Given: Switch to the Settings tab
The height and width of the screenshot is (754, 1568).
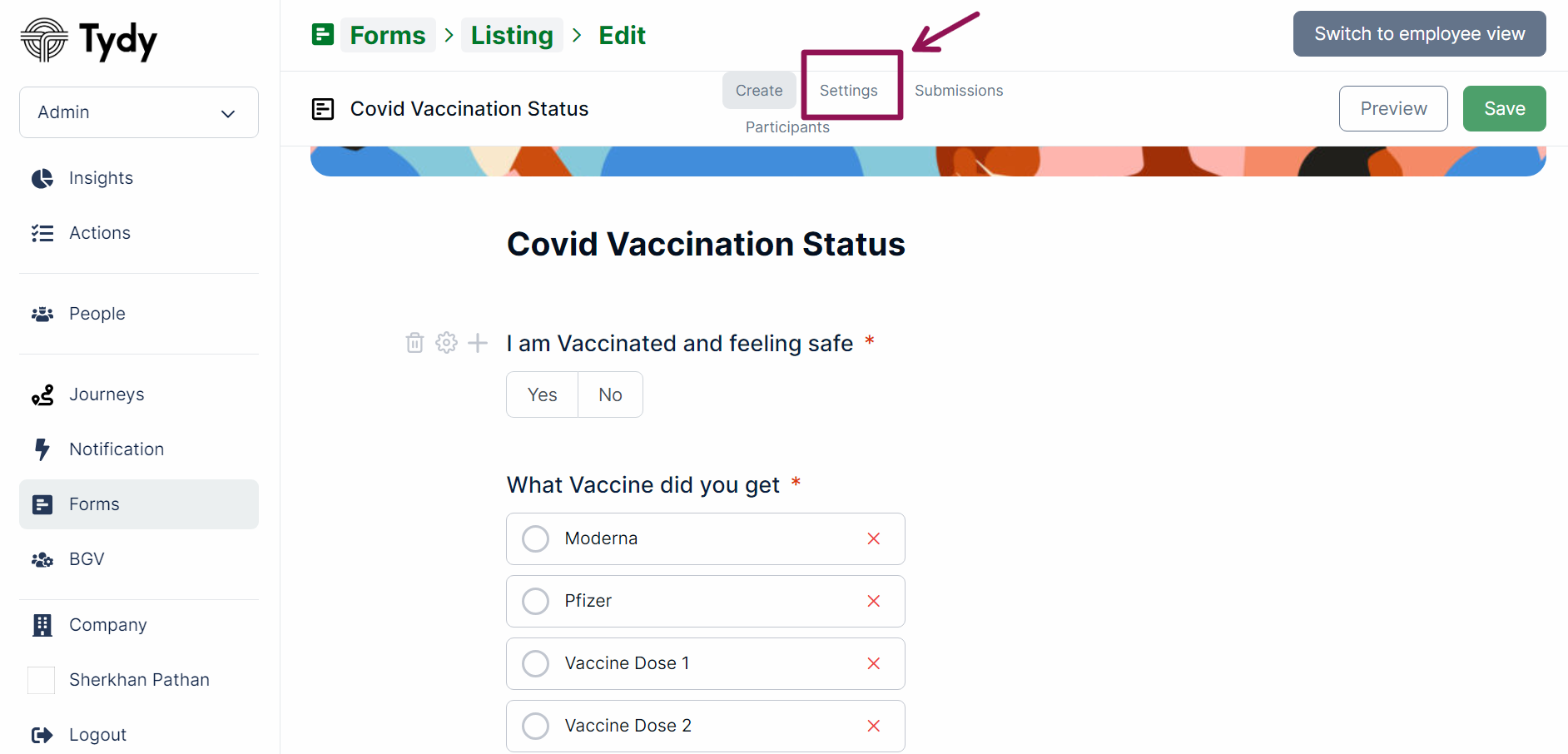Looking at the screenshot, I should pyautogui.click(x=848, y=90).
